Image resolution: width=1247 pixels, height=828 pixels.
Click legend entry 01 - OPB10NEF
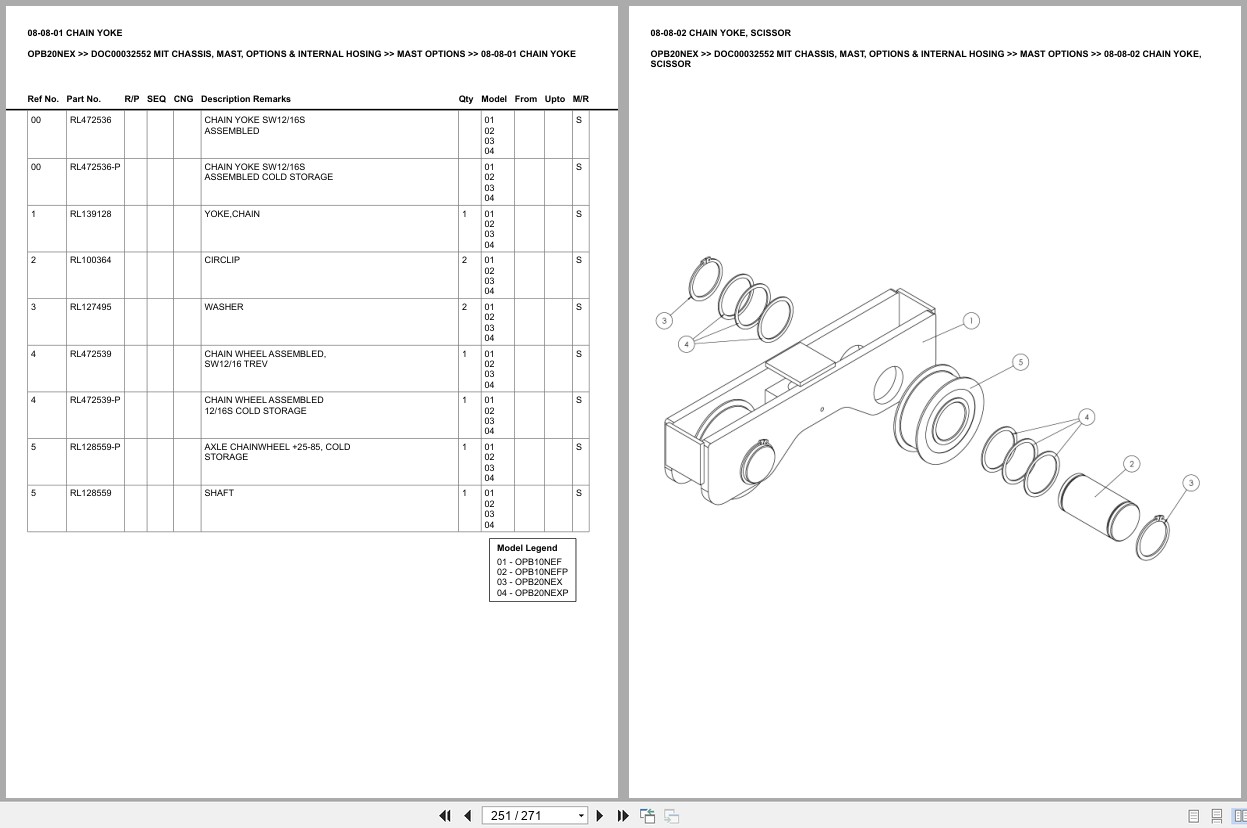tap(530, 562)
